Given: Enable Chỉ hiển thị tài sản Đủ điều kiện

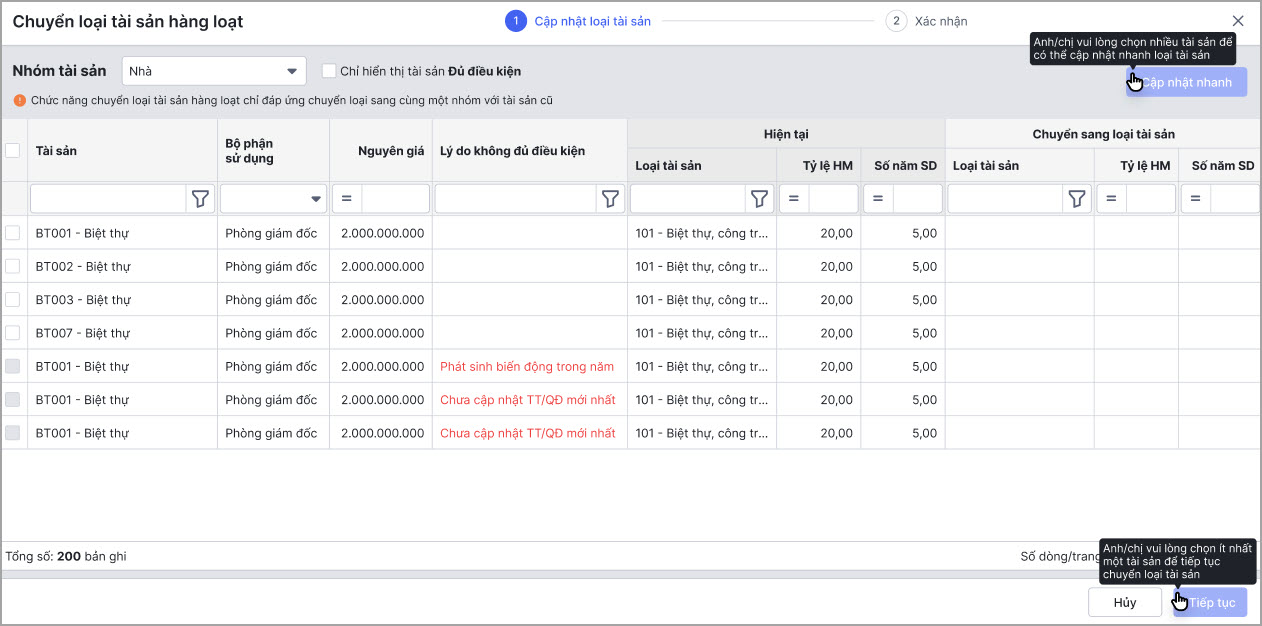Looking at the screenshot, I should [x=328, y=71].
